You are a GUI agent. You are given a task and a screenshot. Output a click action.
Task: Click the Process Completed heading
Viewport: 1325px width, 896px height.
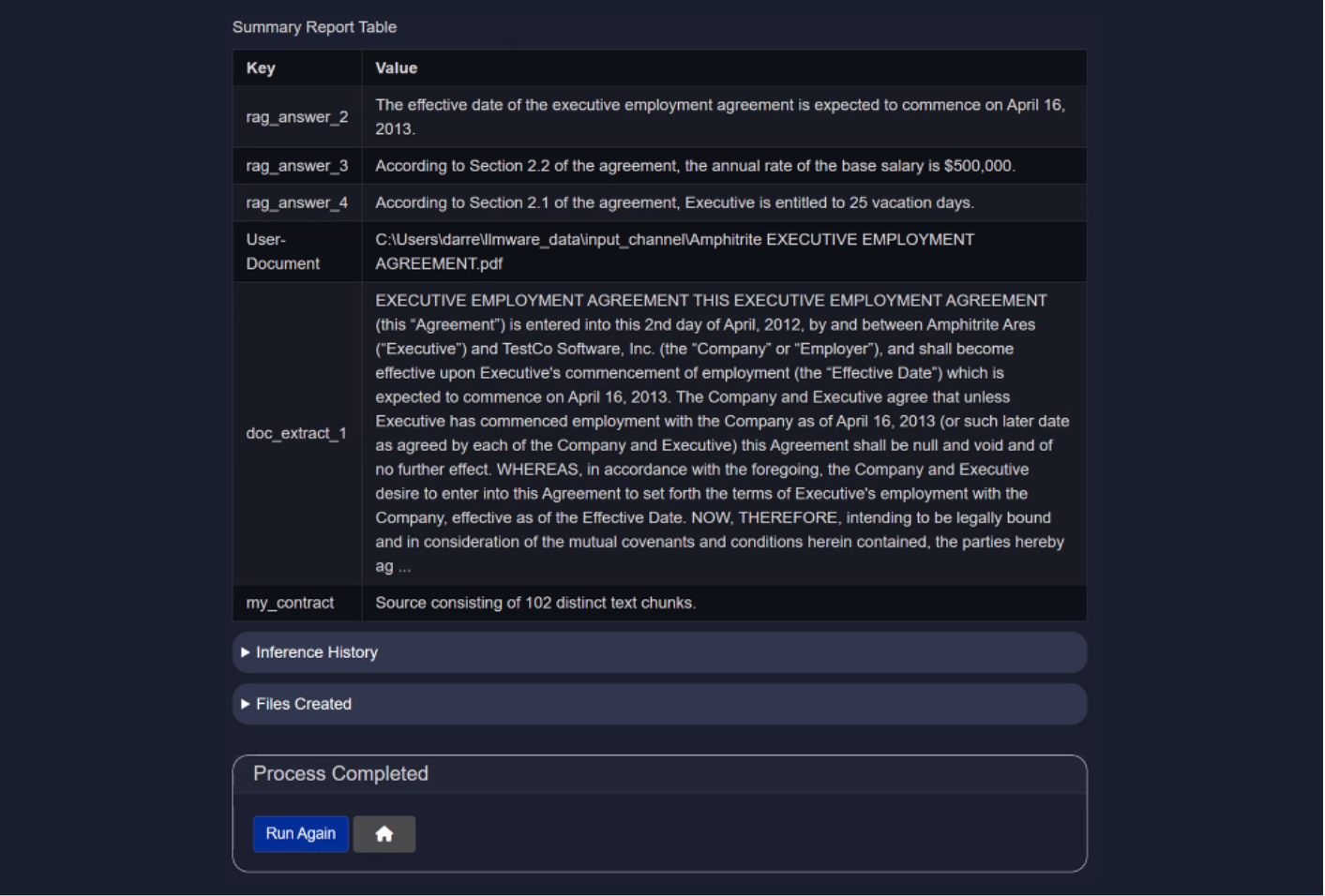pyautogui.click(x=340, y=774)
